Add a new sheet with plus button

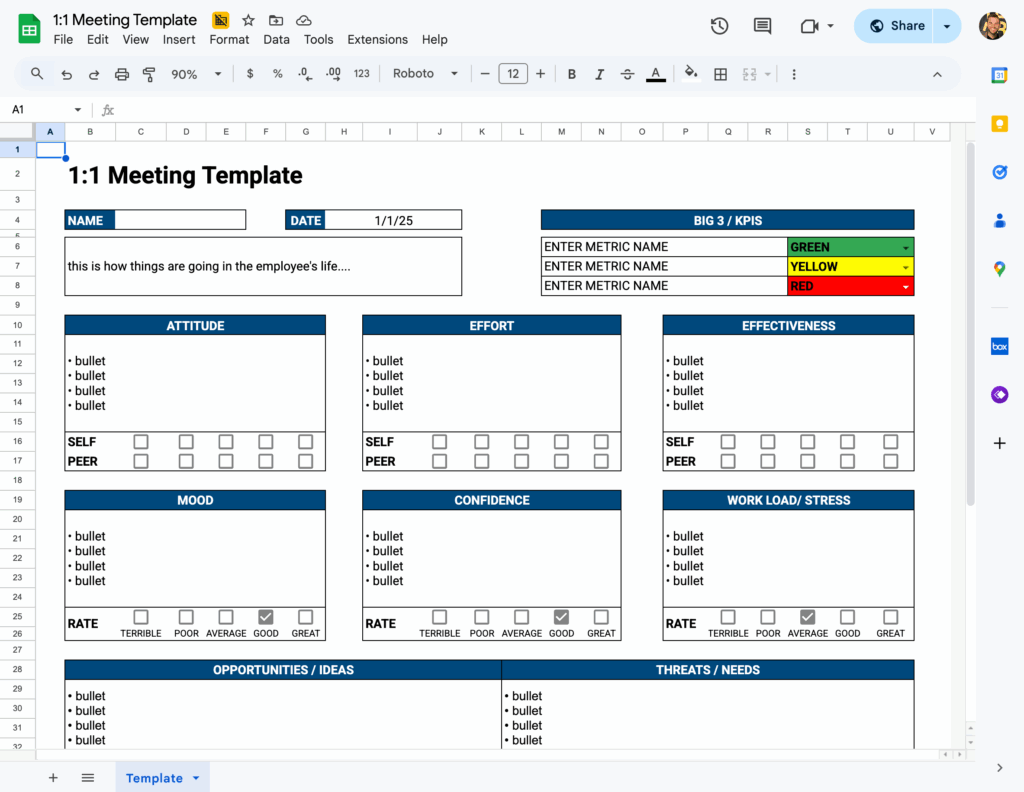(53, 778)
